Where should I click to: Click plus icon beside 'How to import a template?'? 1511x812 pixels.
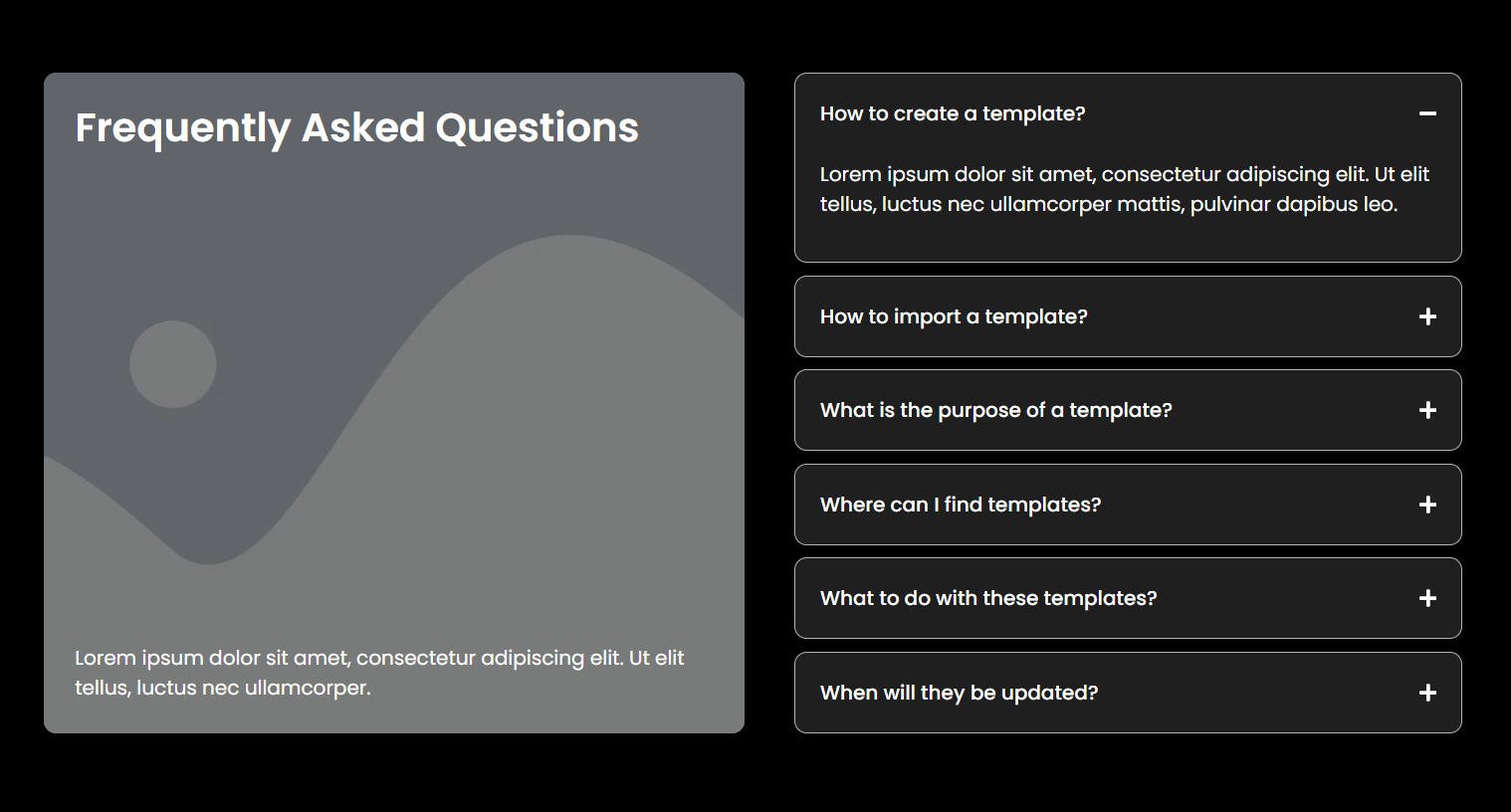click(1427, 316)
